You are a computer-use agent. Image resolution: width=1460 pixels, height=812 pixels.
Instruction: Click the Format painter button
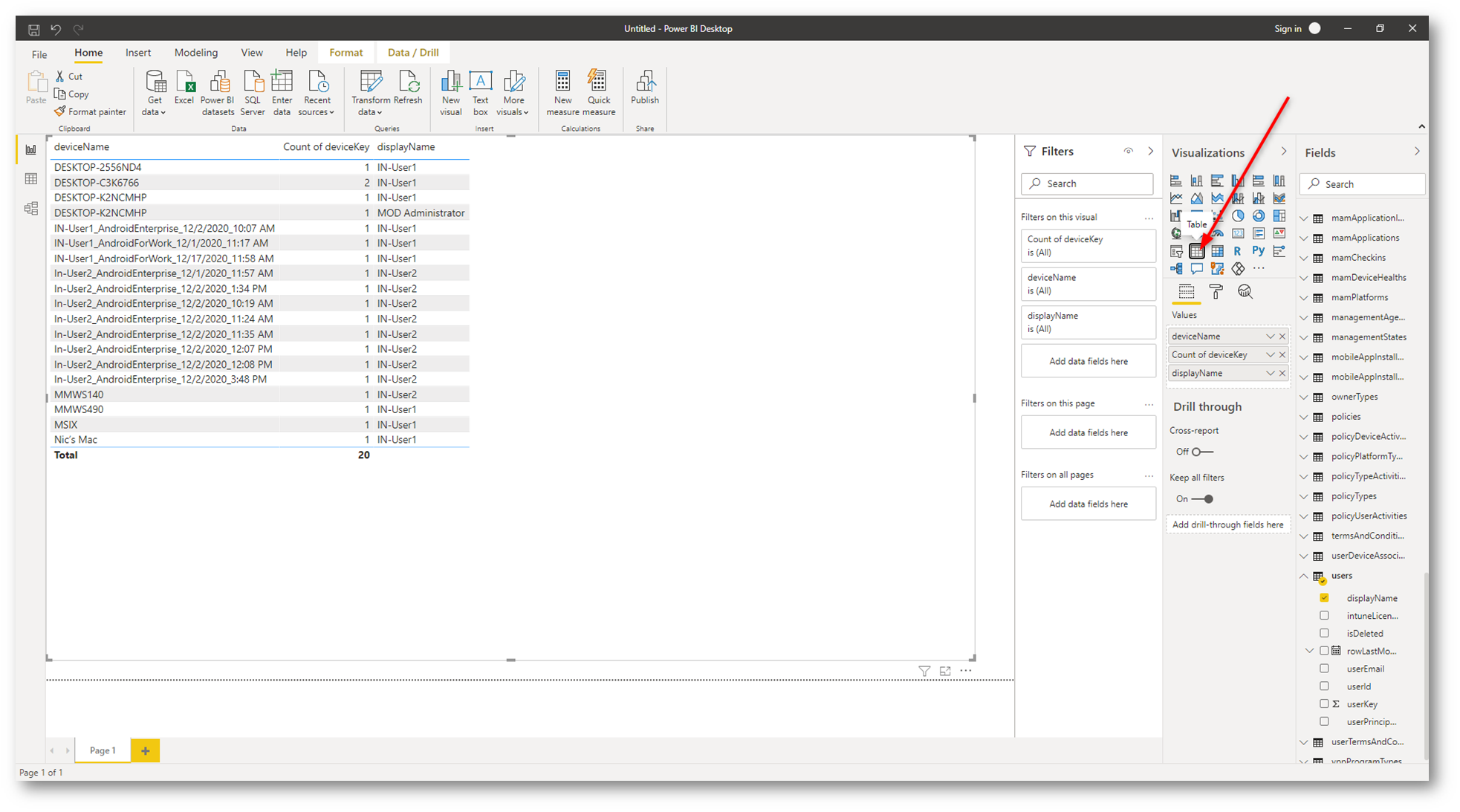(x=90, y=112)
